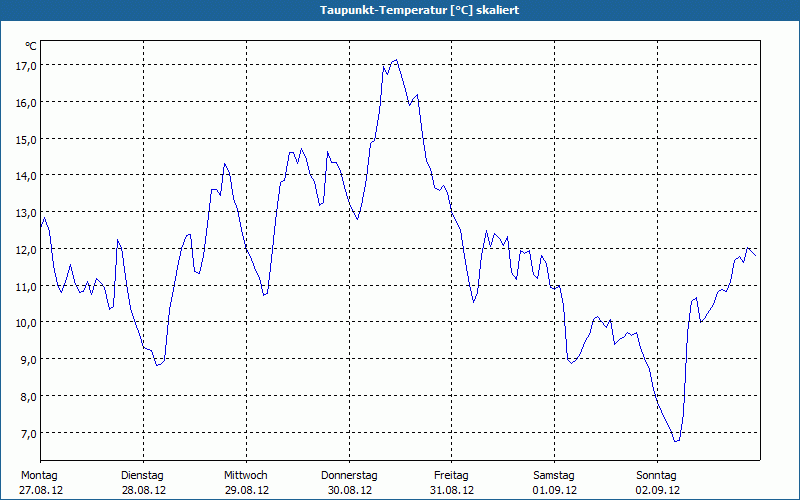Click the 7,0 y-axis label
Image resolution: width=800 pixels, height=500 pixels.
pyautogui.click(x=28, y=433)
